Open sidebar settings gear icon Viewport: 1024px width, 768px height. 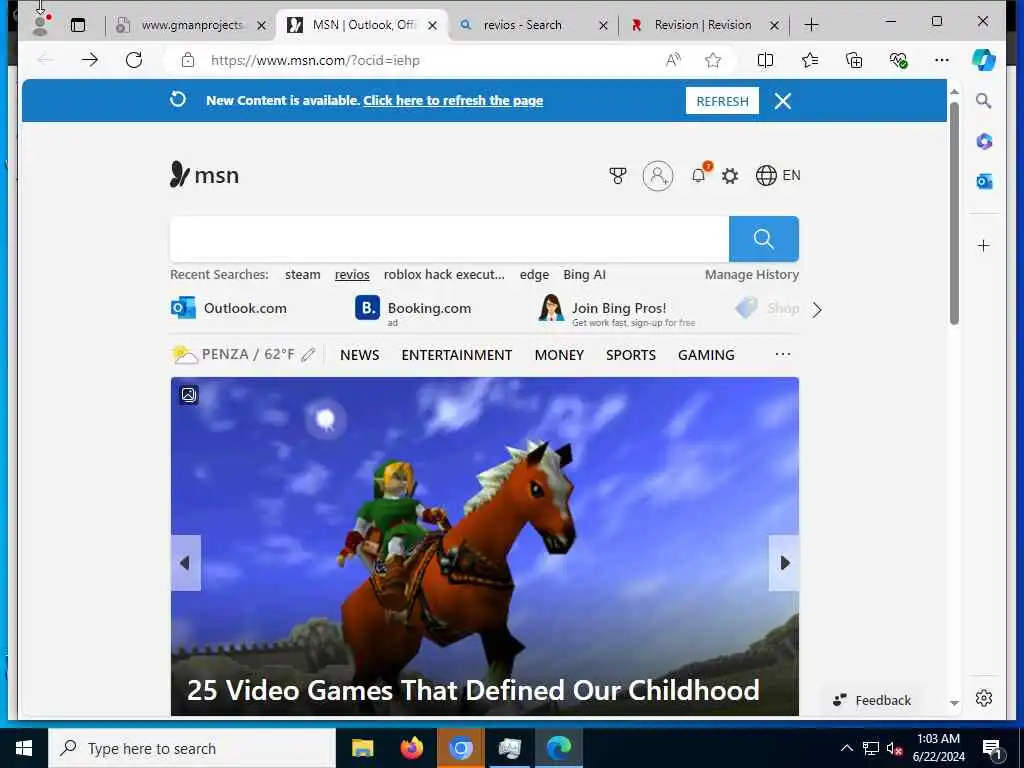(x=984, y=698)
